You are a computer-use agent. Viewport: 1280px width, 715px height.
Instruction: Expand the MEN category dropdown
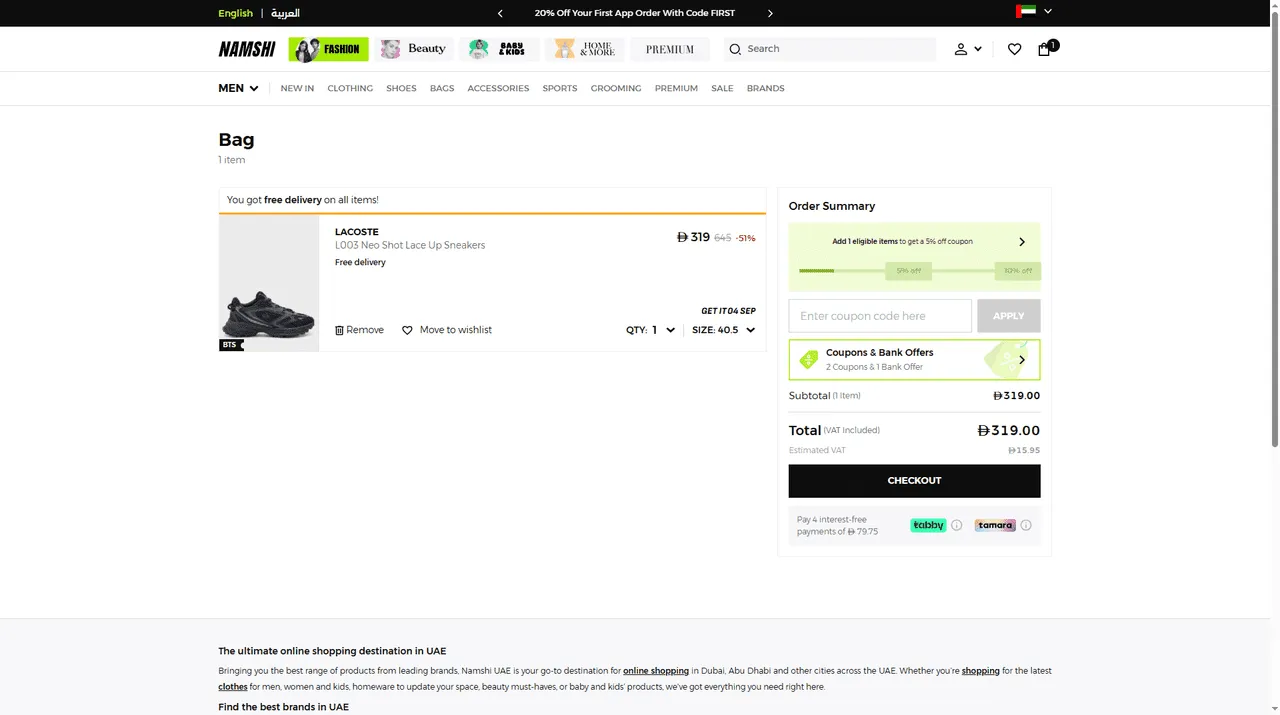238,88
